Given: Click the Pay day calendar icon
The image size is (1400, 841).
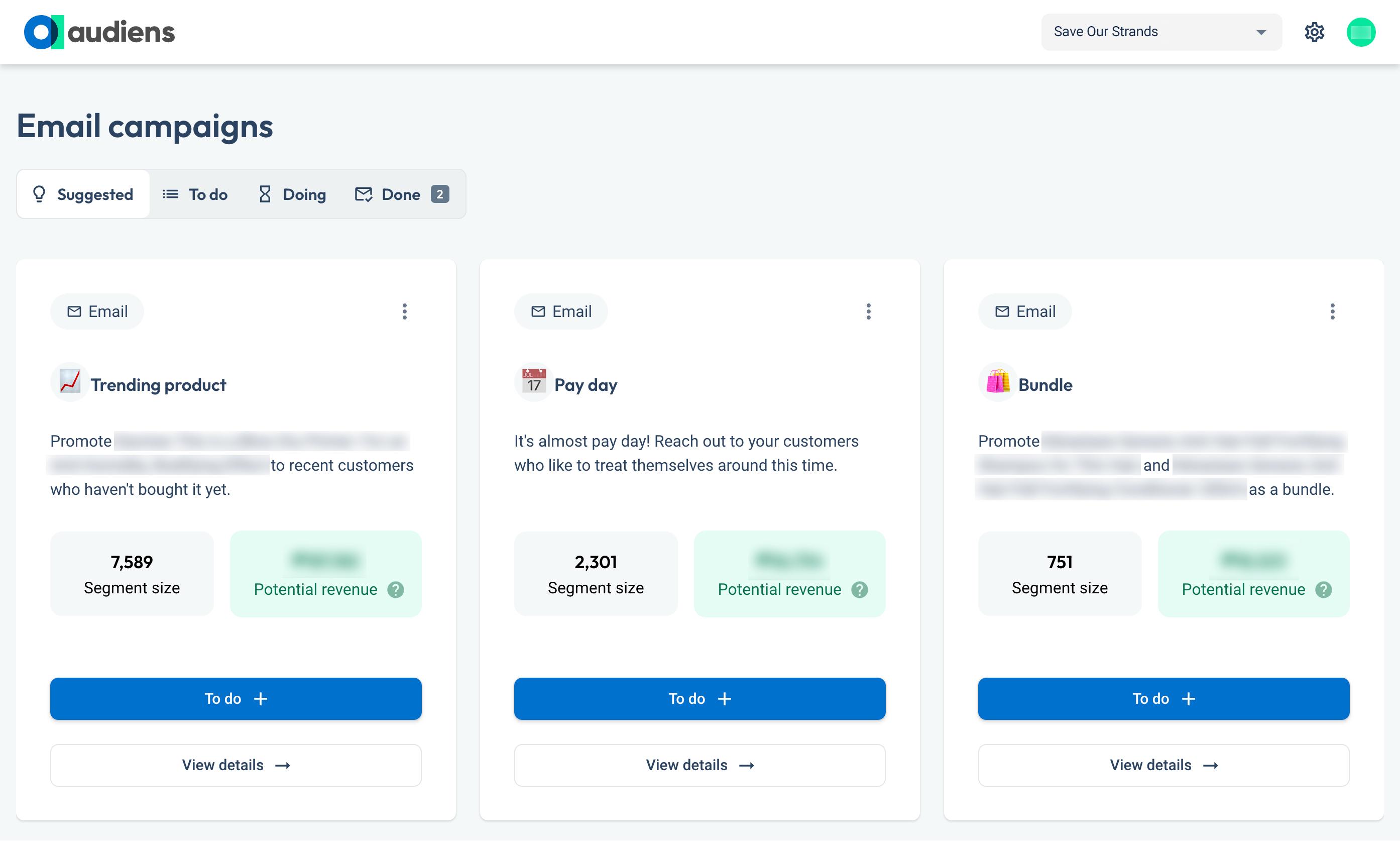Looking at the screenshot, I should coord(533,382).
